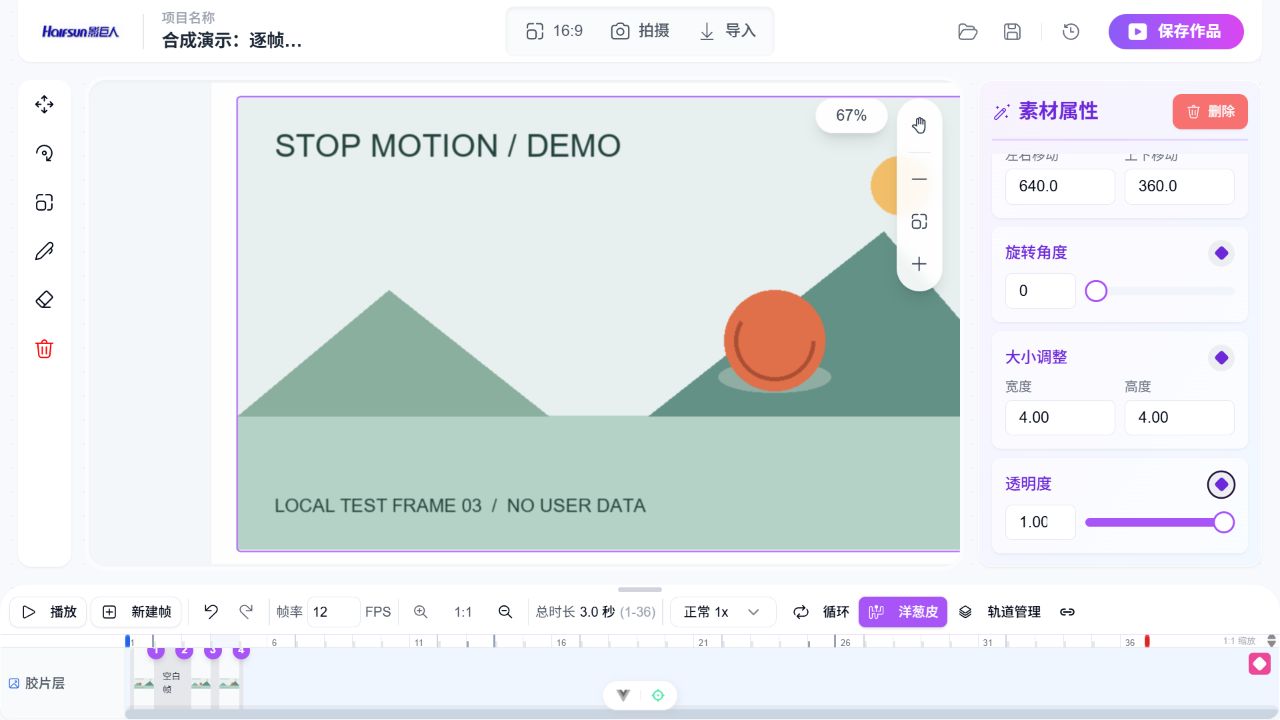1280x720 pixels.
Task: Toggle 洋葱皮 onion skin mode
Action: point(903,612)
